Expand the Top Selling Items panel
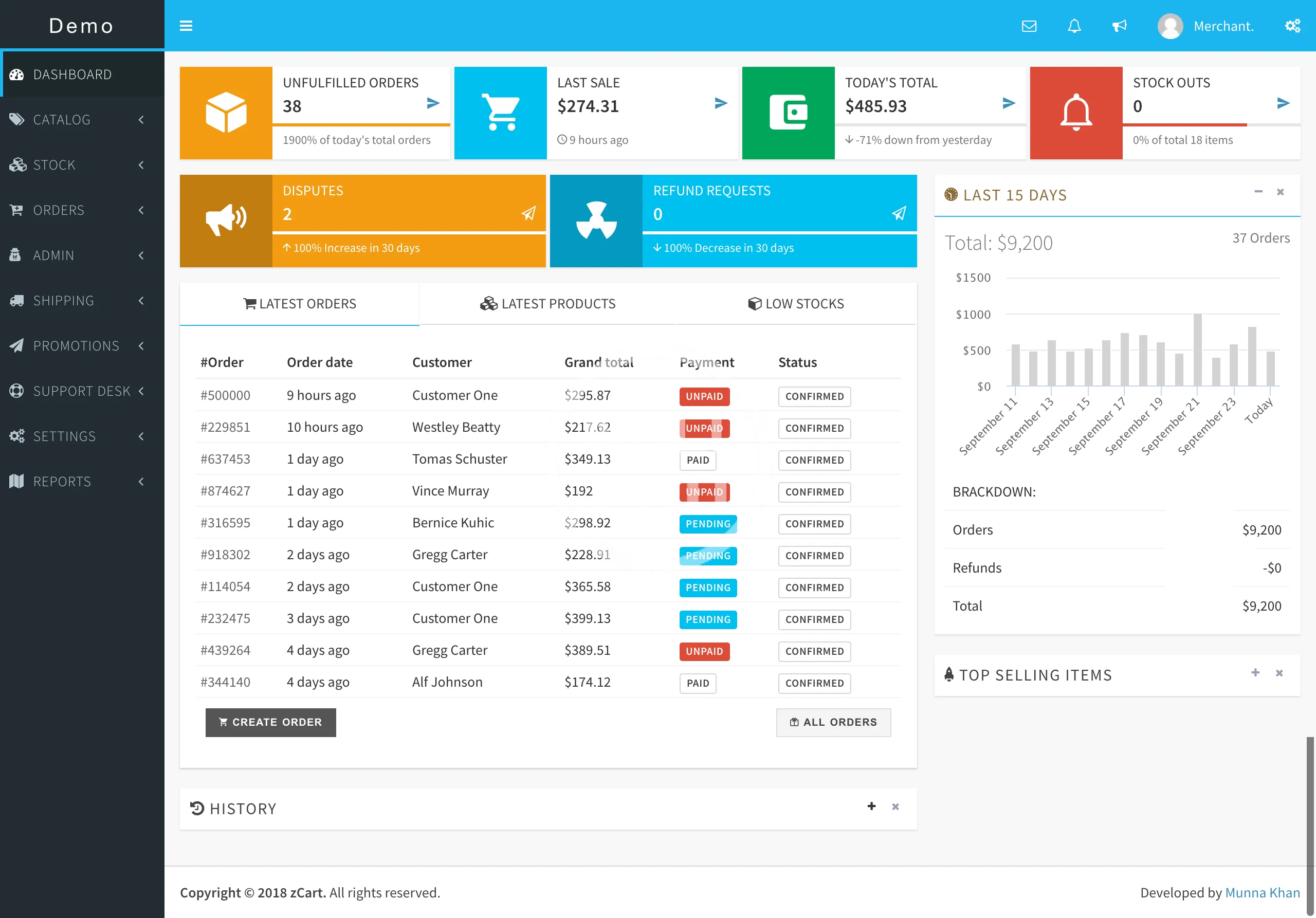The image size is (1316, 918). point(1255,673)
